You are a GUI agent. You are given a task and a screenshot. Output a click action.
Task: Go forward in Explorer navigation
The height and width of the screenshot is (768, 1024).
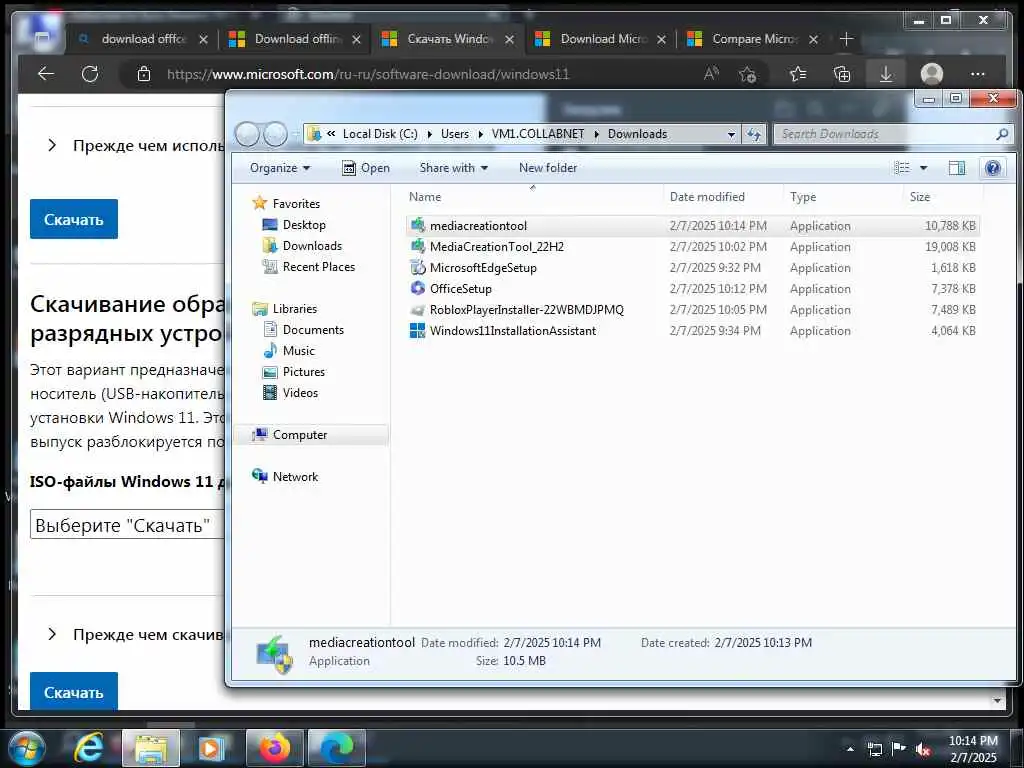pos(275,134)
